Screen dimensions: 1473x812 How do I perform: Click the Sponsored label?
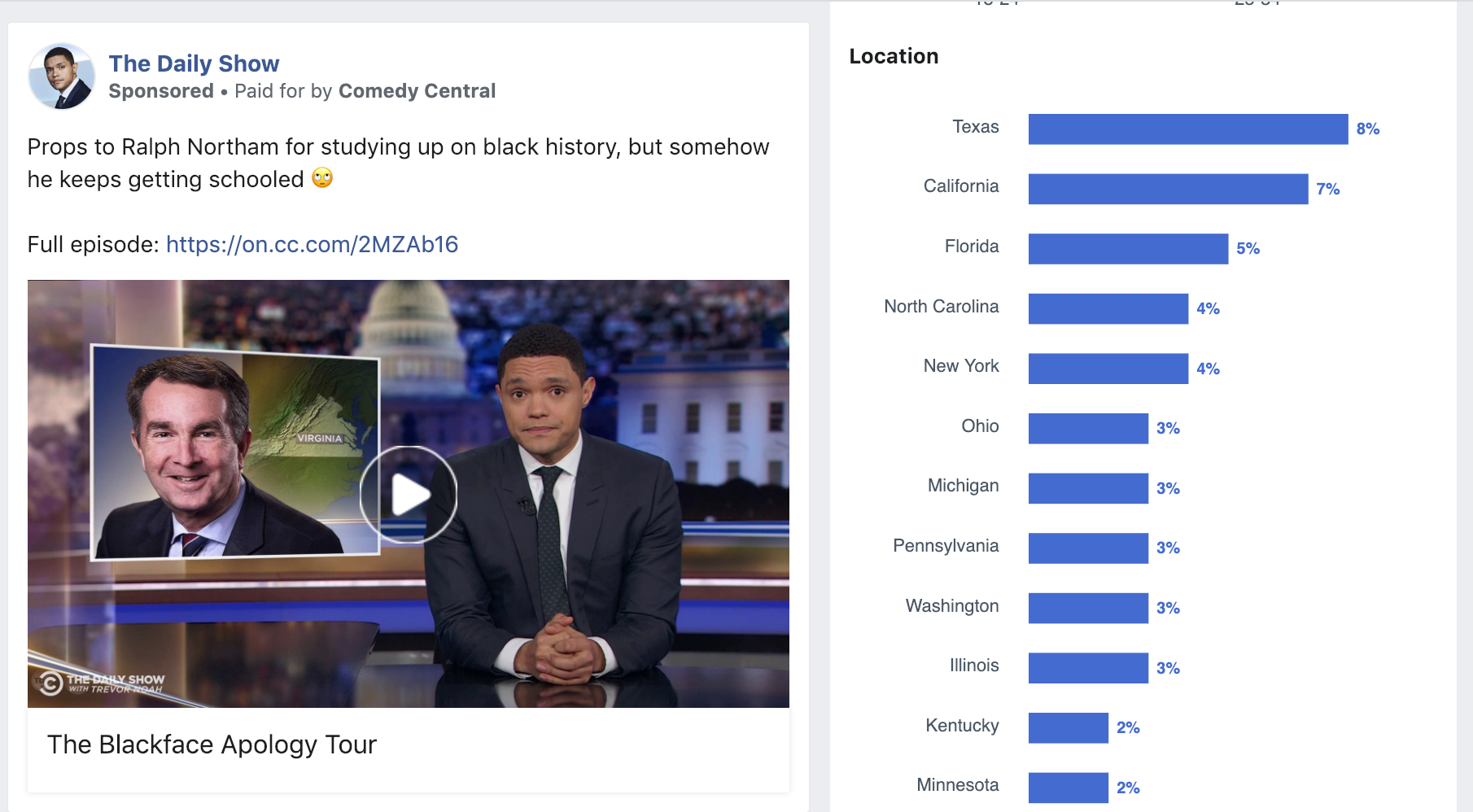click(161, 91)
